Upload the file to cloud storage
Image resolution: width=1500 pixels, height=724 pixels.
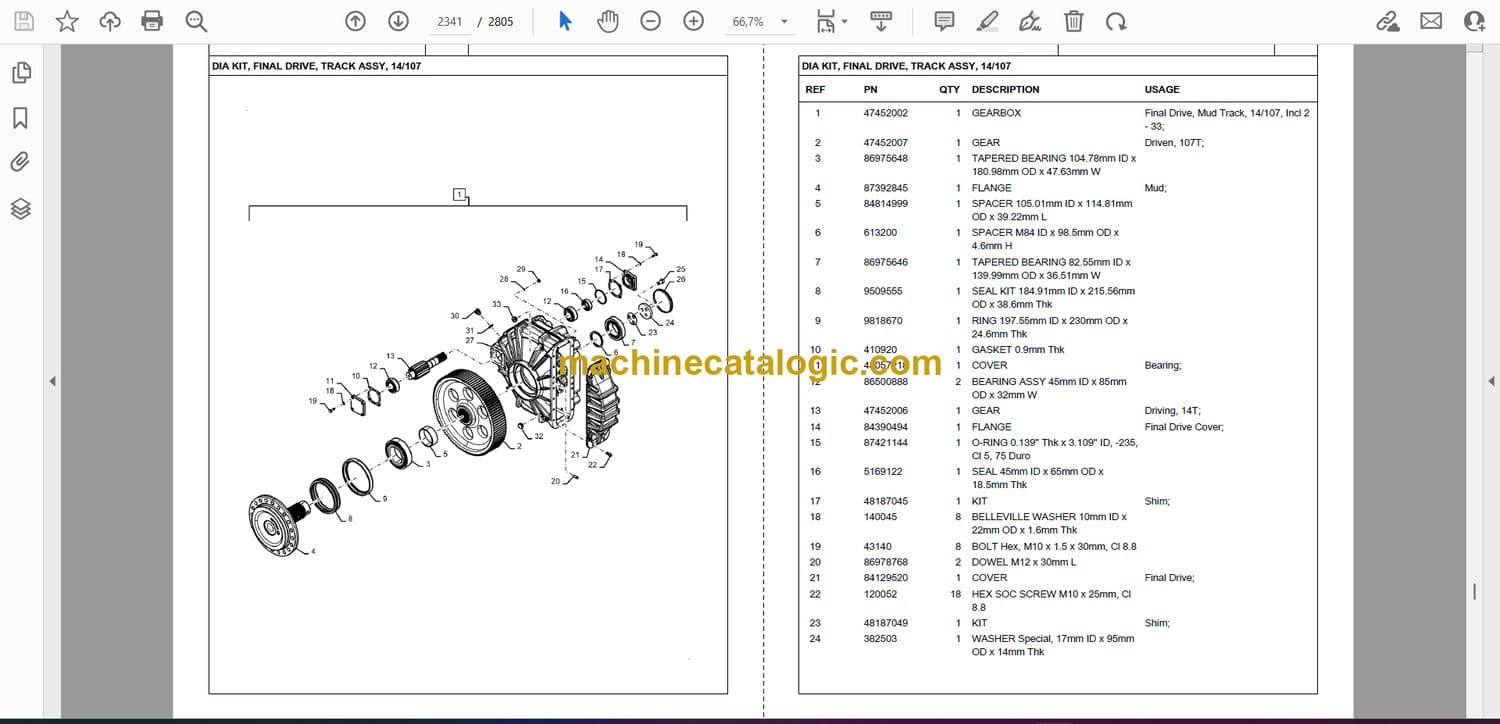point(110,21)
